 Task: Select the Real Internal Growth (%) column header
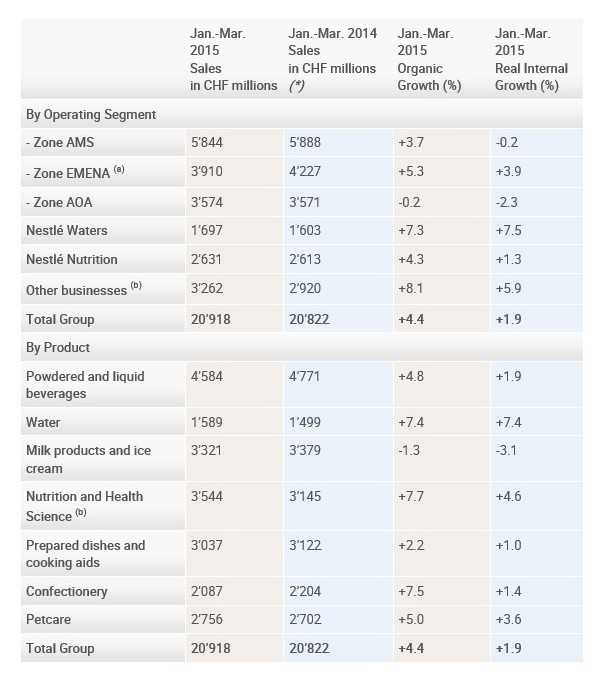[x=531, y=60]
